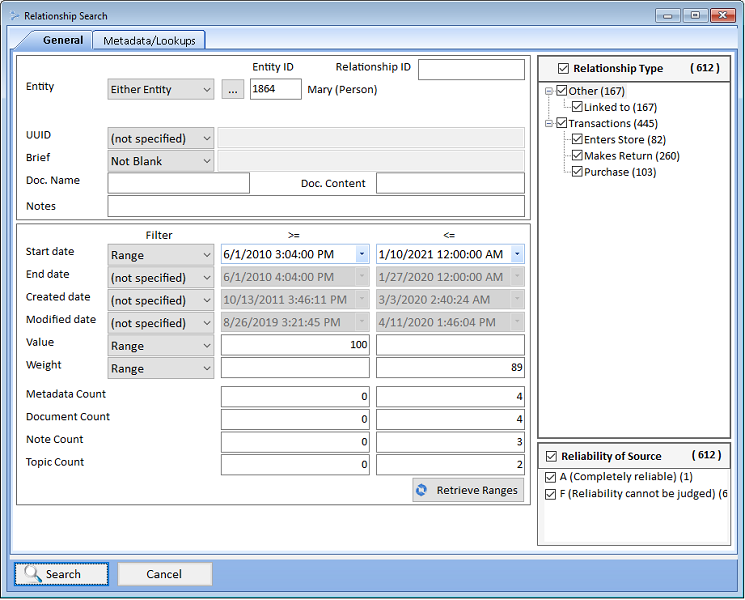Collapse the Other tree node
Viewport: 745px width, 600px height.
[x=549, y=91]
